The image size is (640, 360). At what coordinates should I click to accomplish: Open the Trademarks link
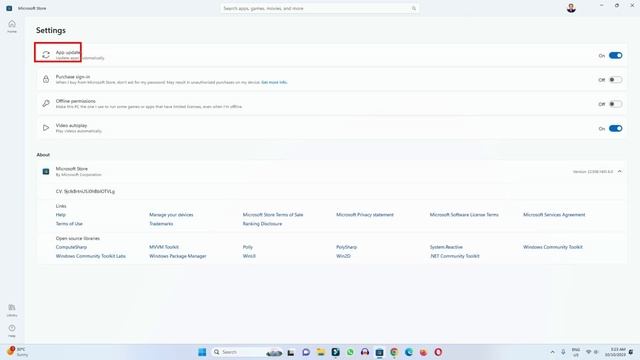161,224
